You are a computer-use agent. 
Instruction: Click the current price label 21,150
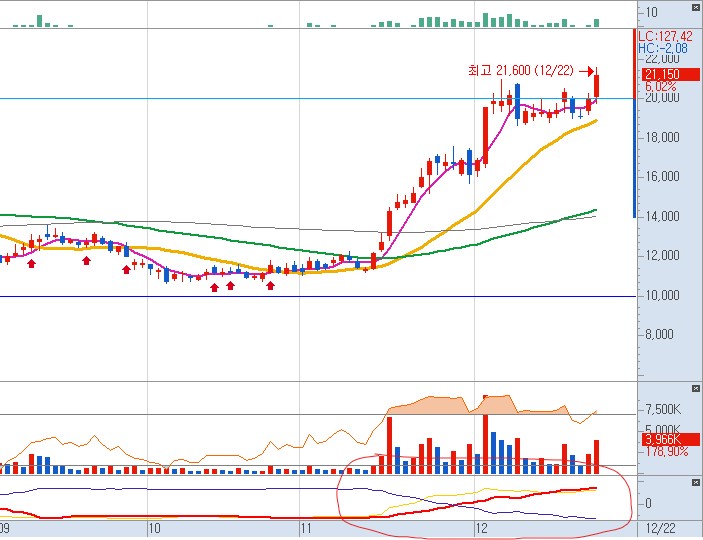point(670,74)
